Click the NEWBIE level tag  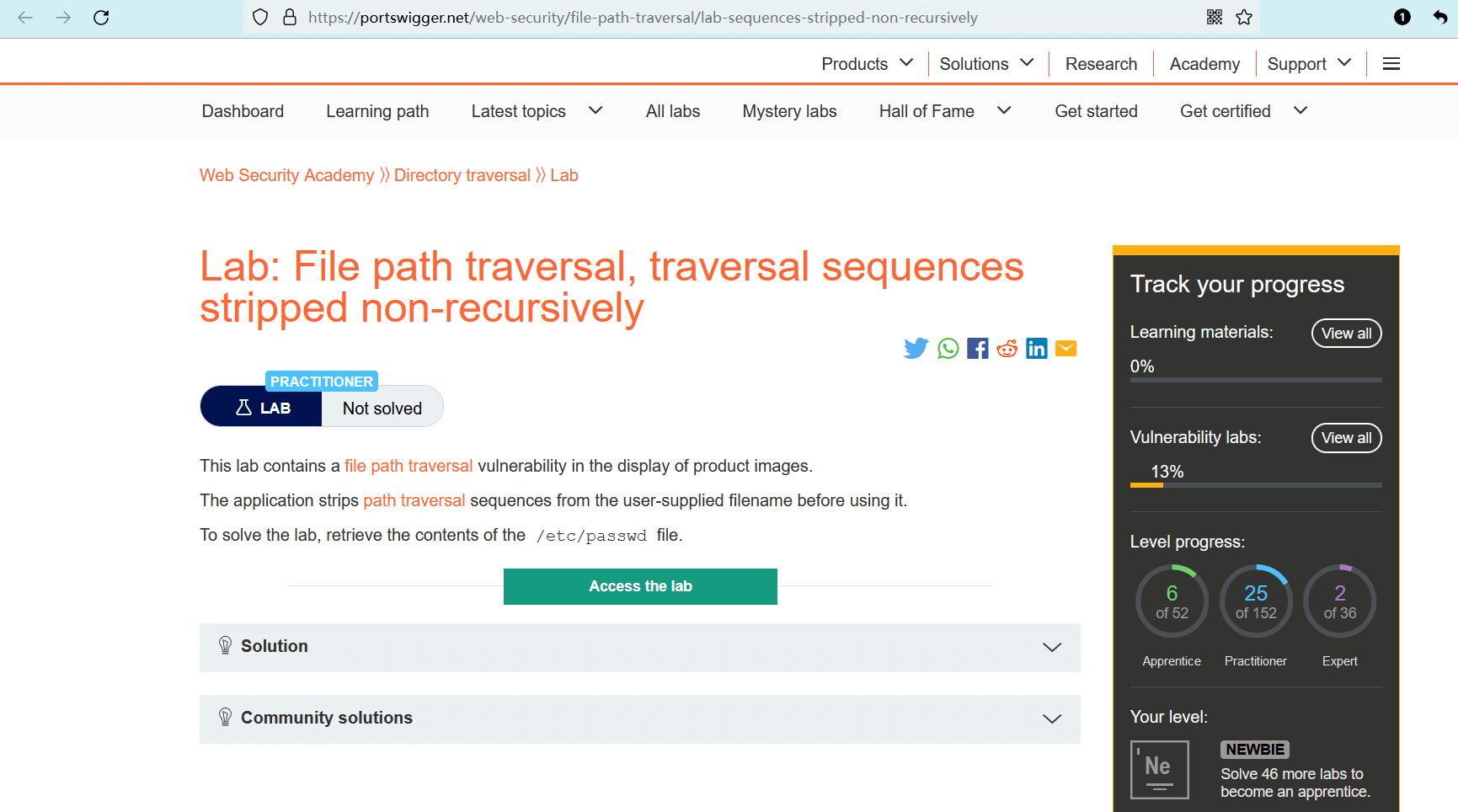[x=1255, y=750]
